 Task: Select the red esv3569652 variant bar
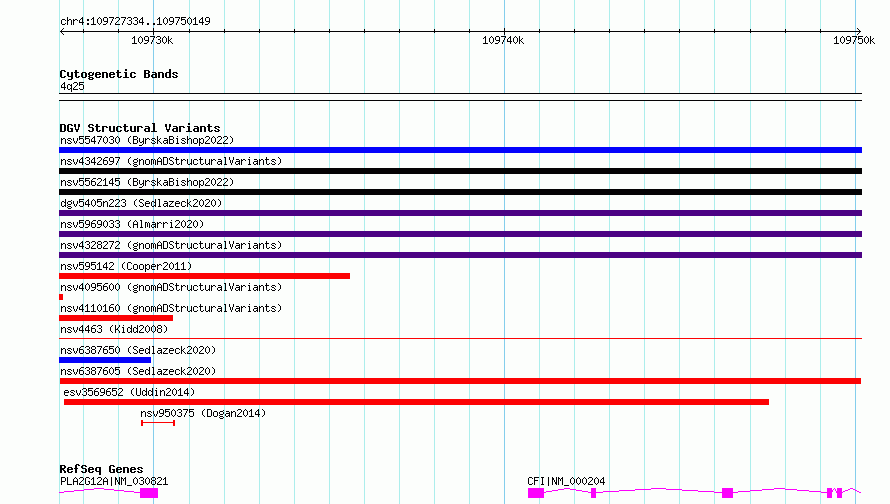[x=417, y=402]
